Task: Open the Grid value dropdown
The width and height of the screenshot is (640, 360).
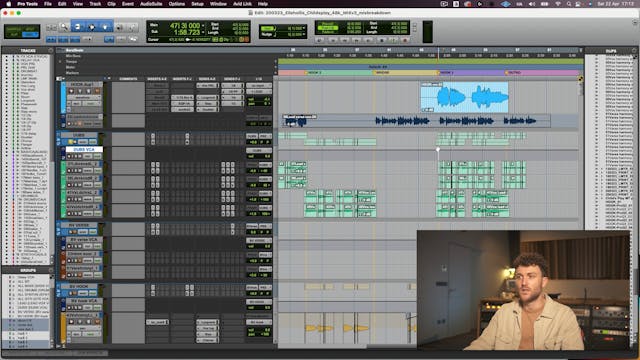Action: [x=304, y=29]
